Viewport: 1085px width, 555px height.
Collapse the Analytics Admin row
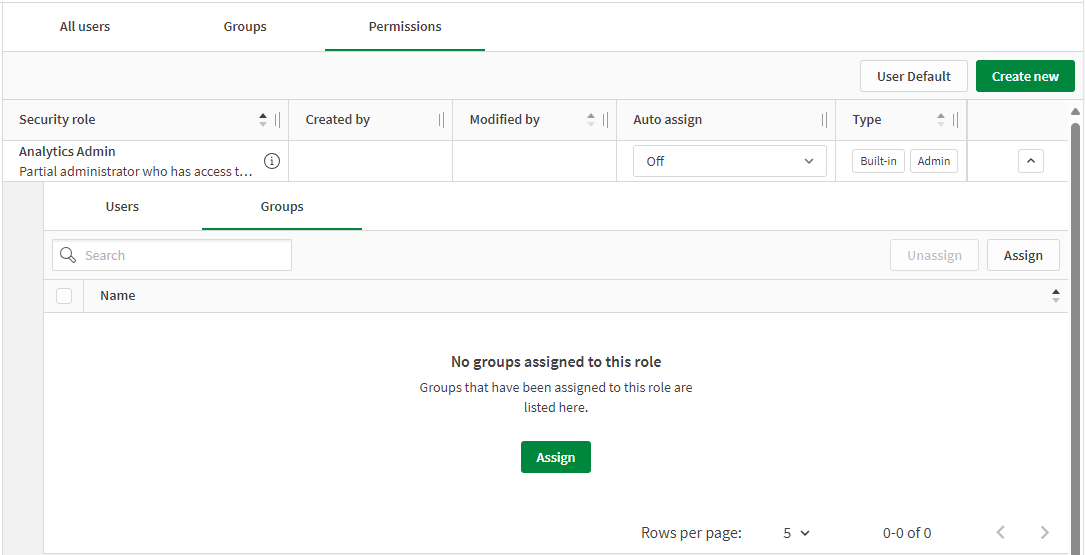(x=1030, y=161)
